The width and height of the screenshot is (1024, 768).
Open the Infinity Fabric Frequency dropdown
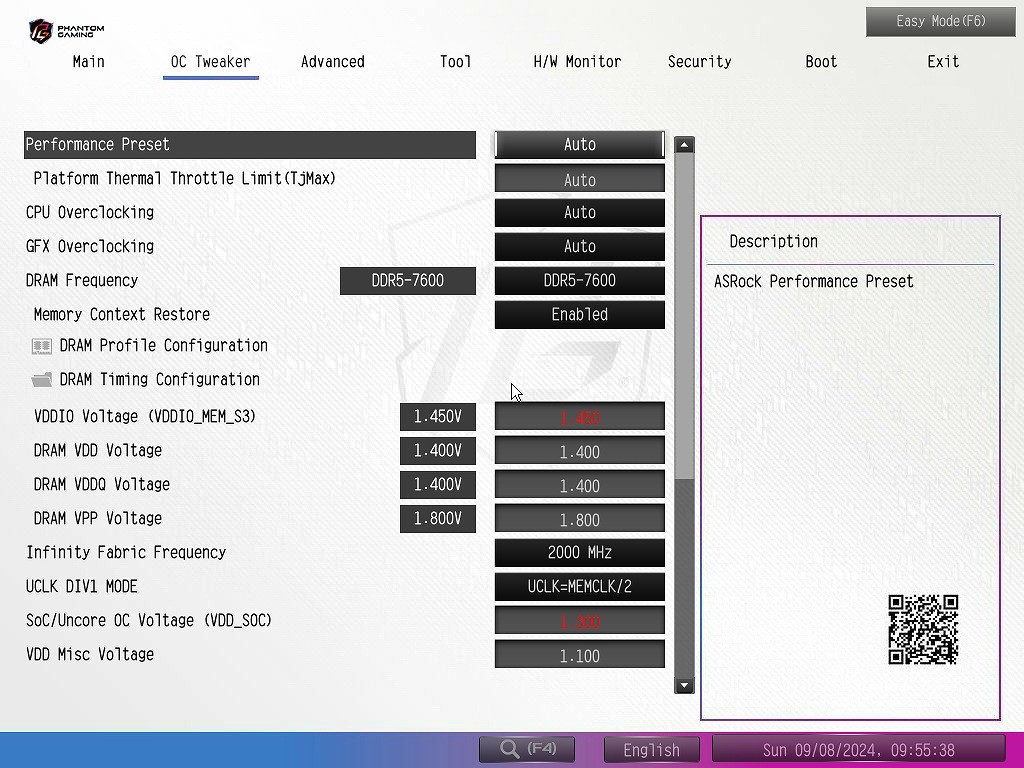579,552
